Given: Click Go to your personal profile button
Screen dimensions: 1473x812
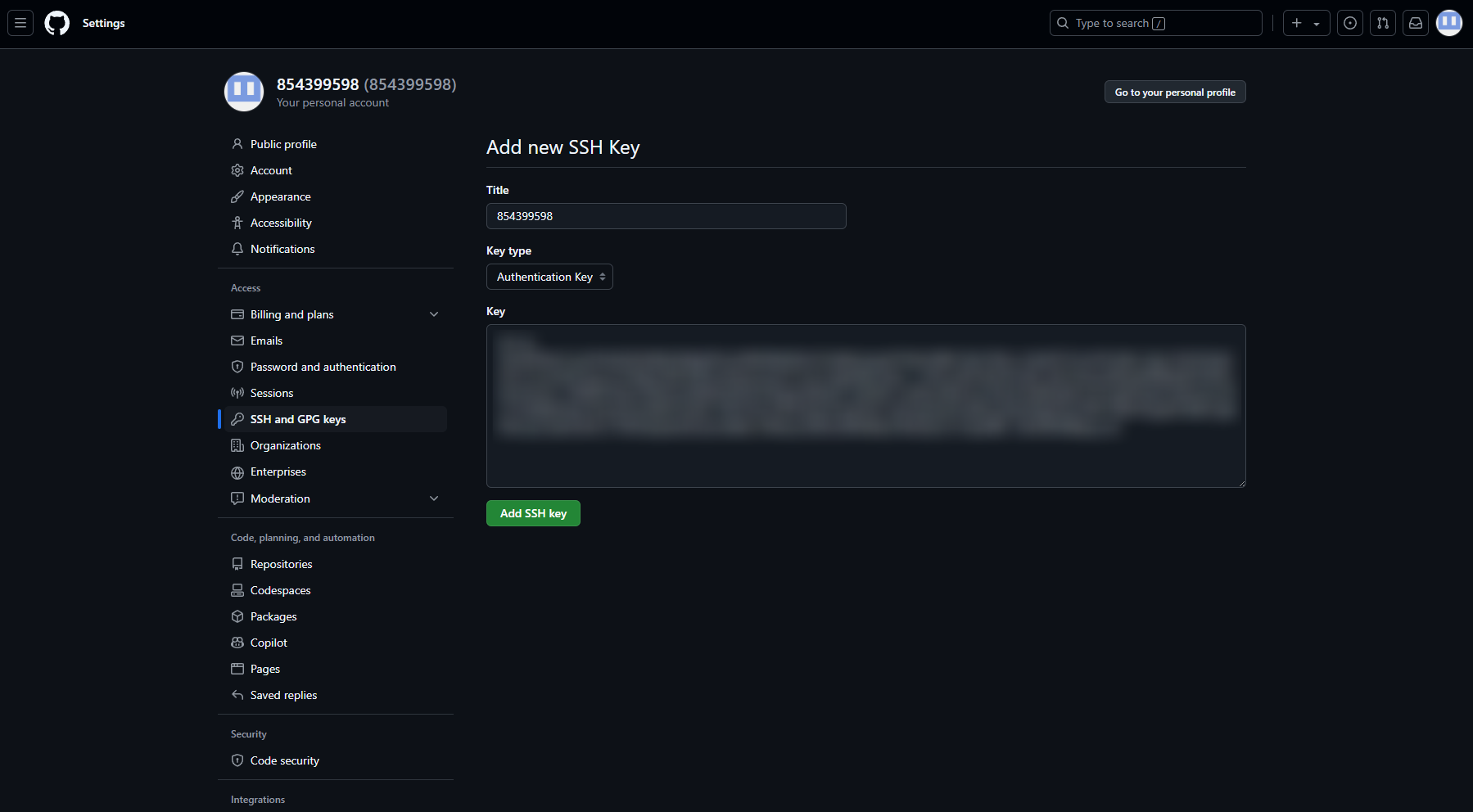Looking at the screenshot, I should pos(1174,92).
